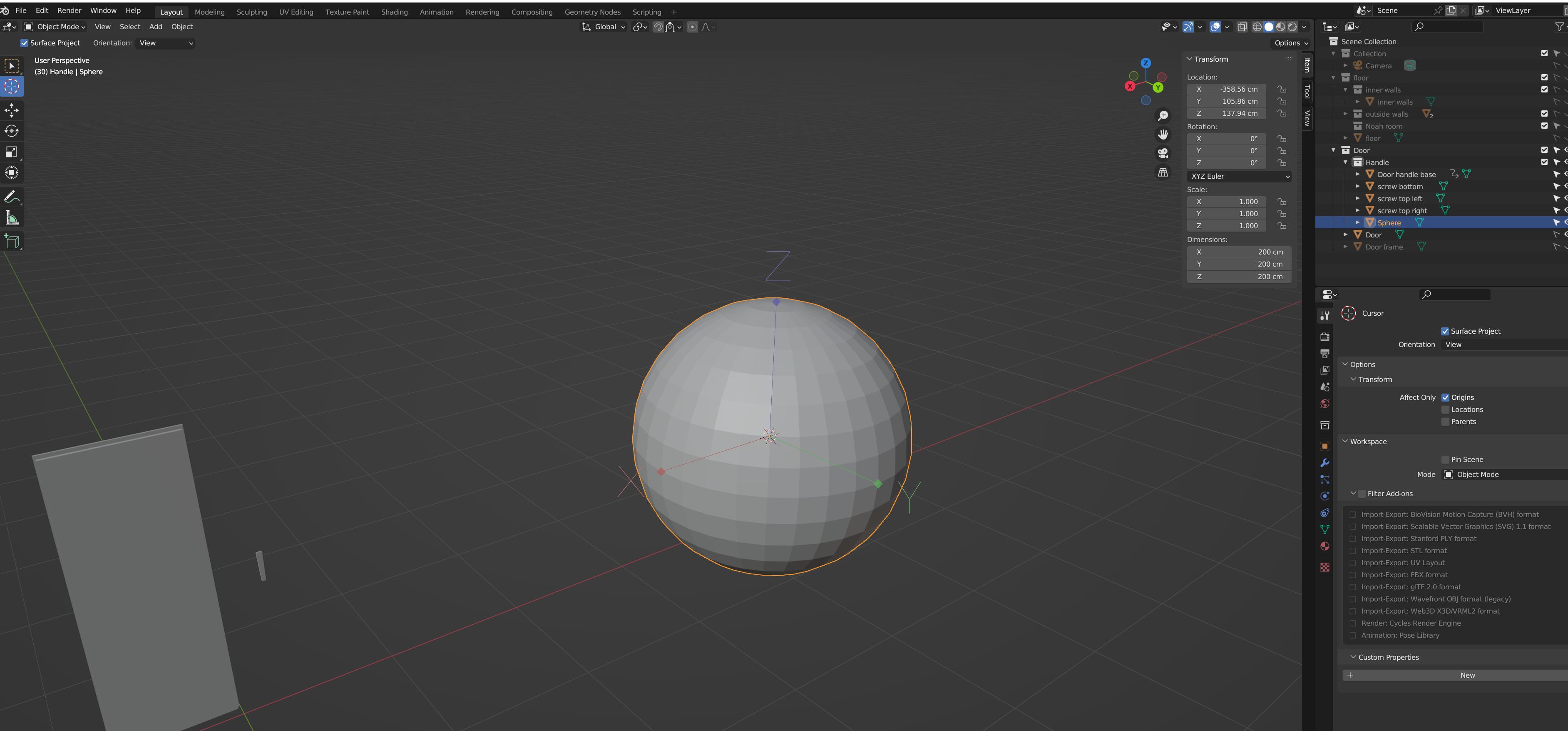Click the red X axis on navigation gizmo
The height and width of the screenshot is (731, 1568).
pyautogui.click(x=1130, y=87)
